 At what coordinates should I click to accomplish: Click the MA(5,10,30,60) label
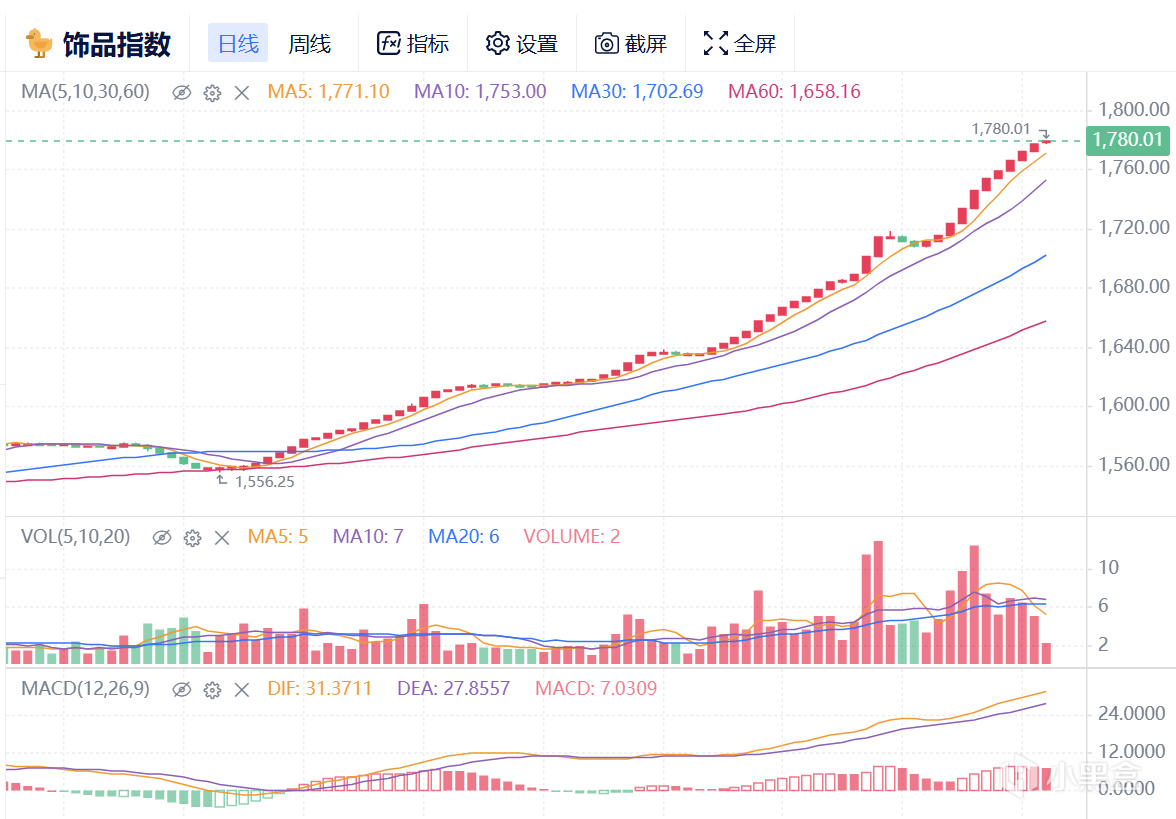click(86, 92)
